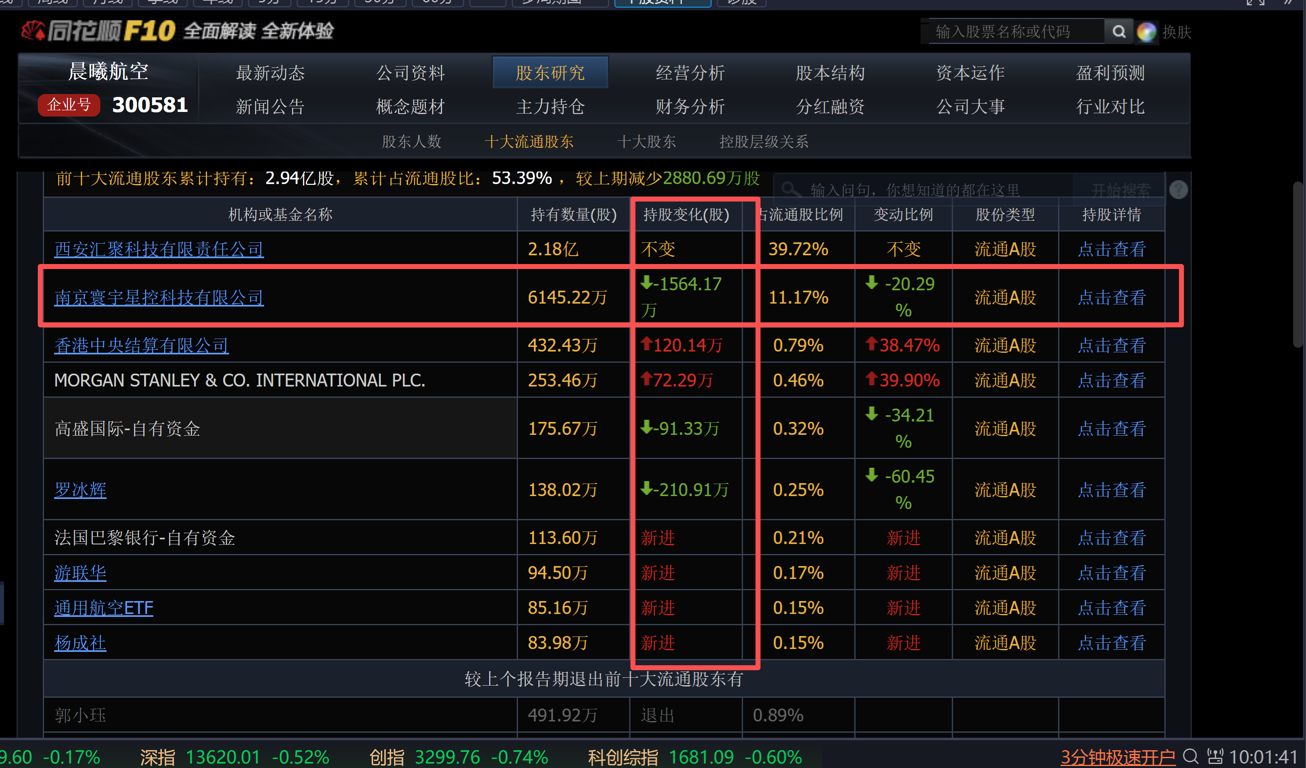Click 点击查看 in the 高盛国际-自有资金 row
Image resolution: width=1306 pixels, height=768 pixels.
coord(1111,428)
